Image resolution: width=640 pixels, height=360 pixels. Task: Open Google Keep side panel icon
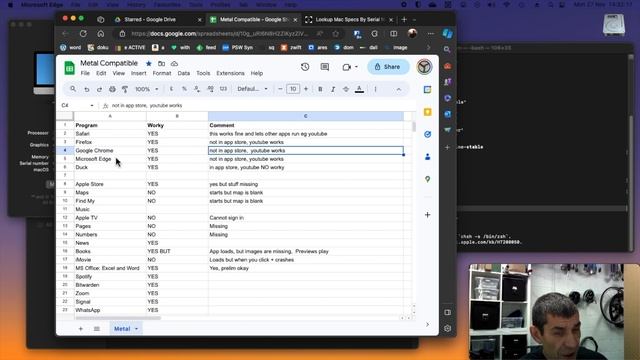[x=427, y=112]
